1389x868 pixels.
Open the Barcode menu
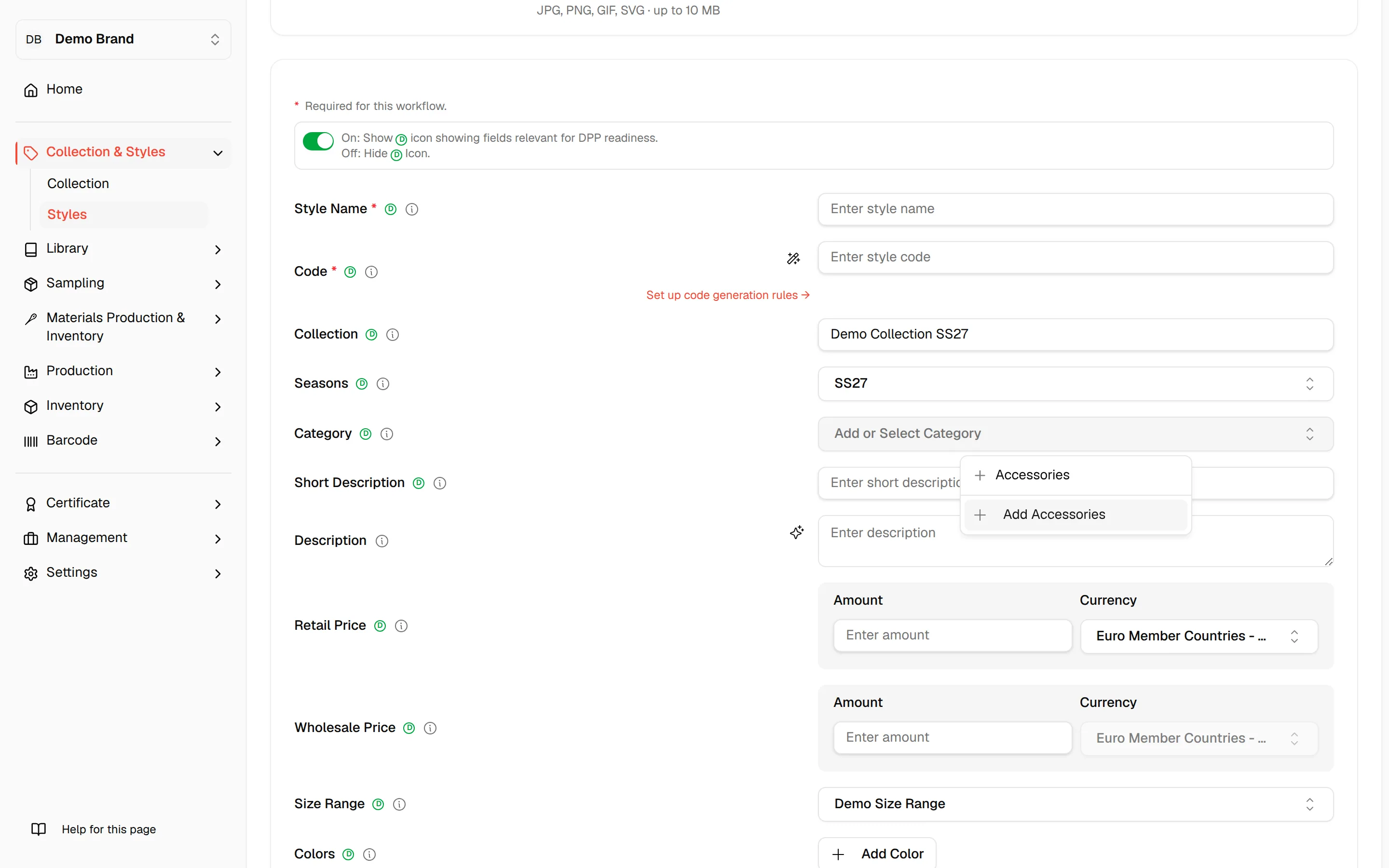pyautogui.click(x=123, y=441)
